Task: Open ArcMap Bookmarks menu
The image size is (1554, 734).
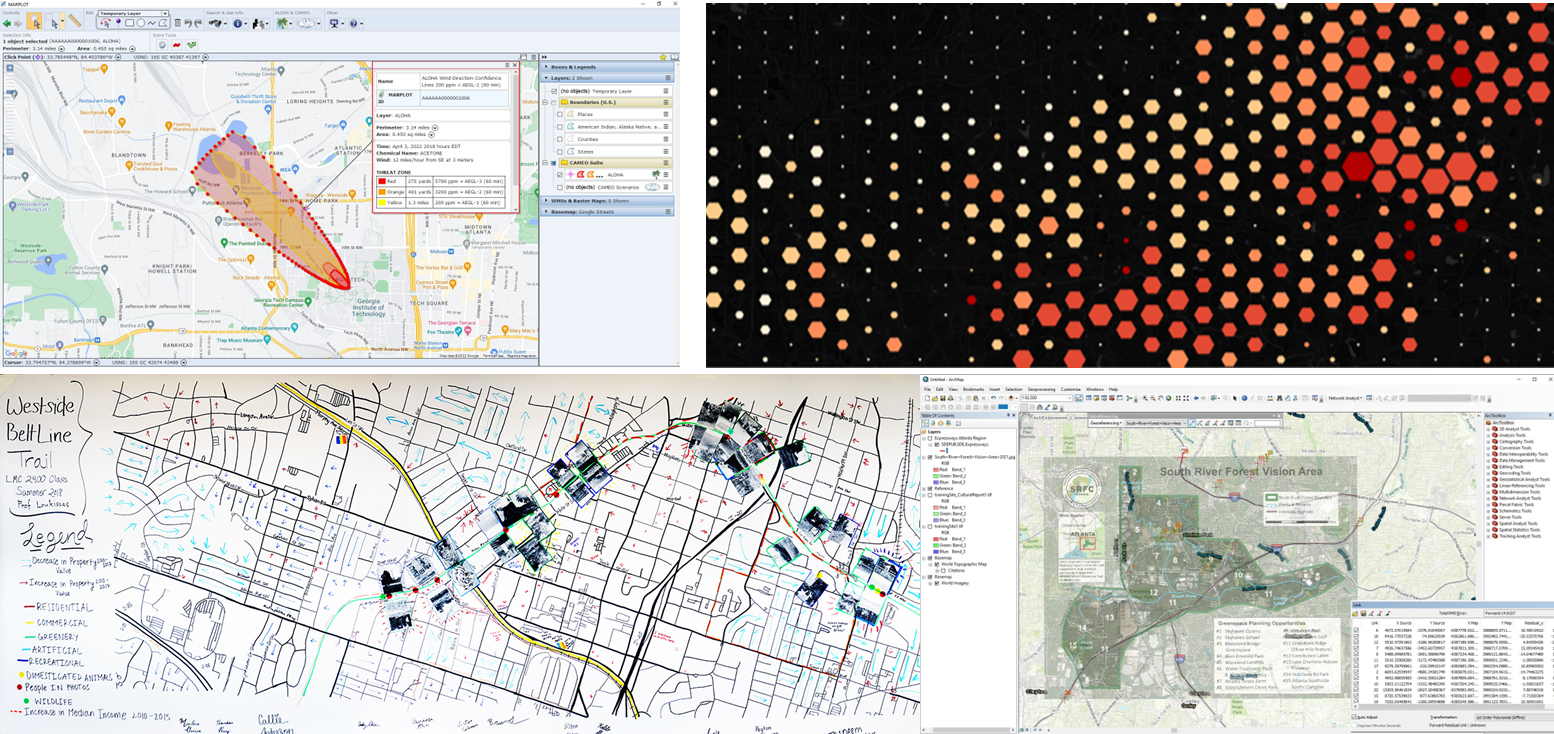Action: (974, 389)
